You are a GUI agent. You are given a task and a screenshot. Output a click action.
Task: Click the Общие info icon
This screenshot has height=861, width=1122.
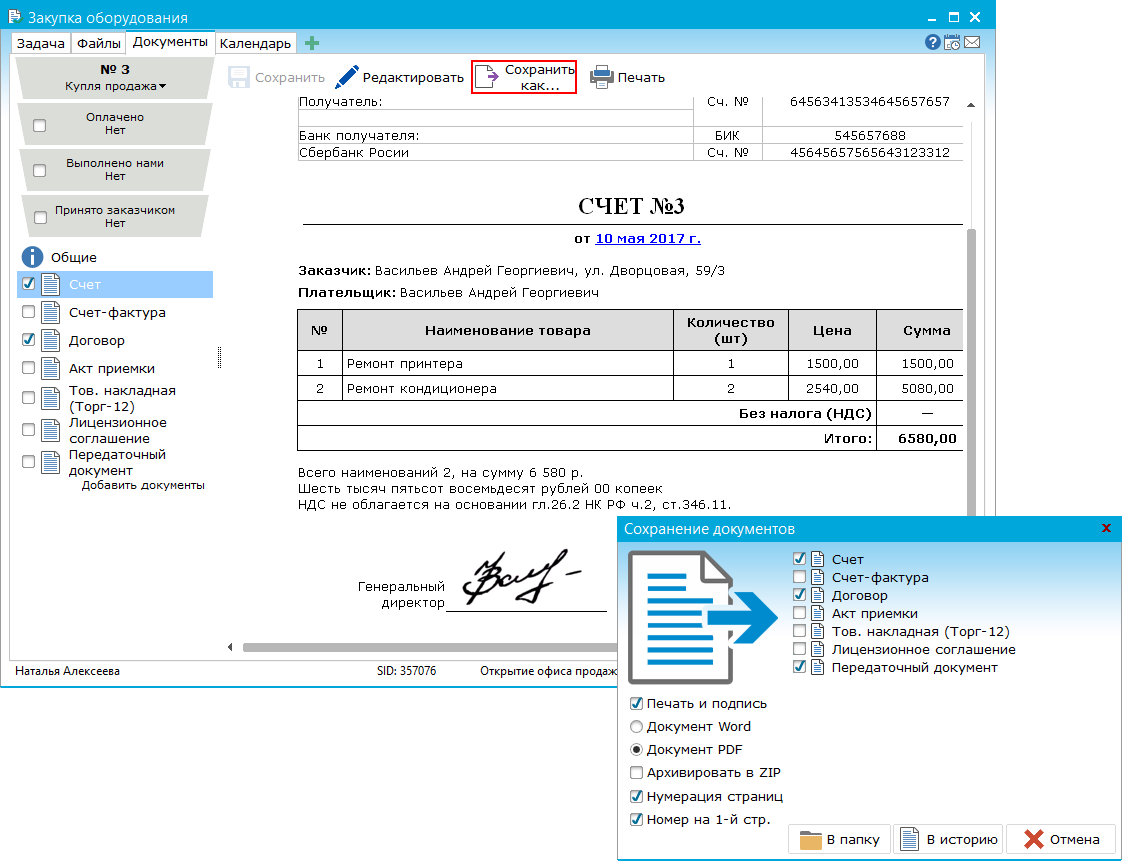click(32, 257)
